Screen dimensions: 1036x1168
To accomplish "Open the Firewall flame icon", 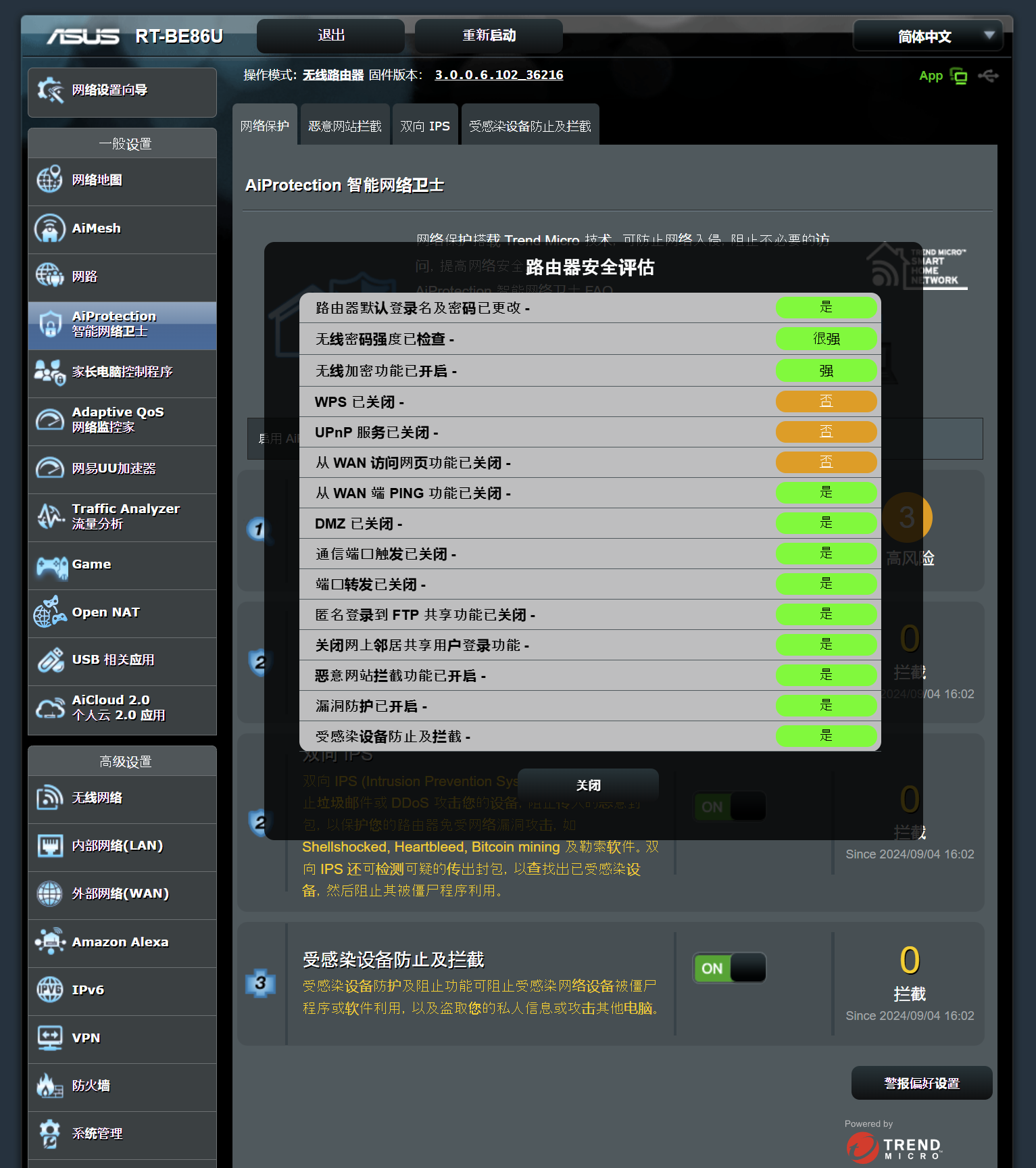I will click(x=49, y=1086).
